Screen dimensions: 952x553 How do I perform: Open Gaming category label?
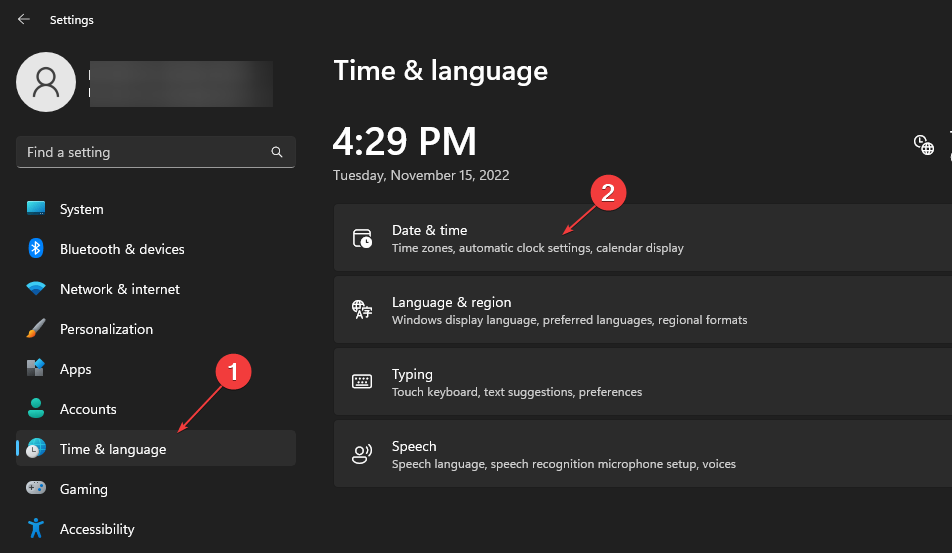84,489
